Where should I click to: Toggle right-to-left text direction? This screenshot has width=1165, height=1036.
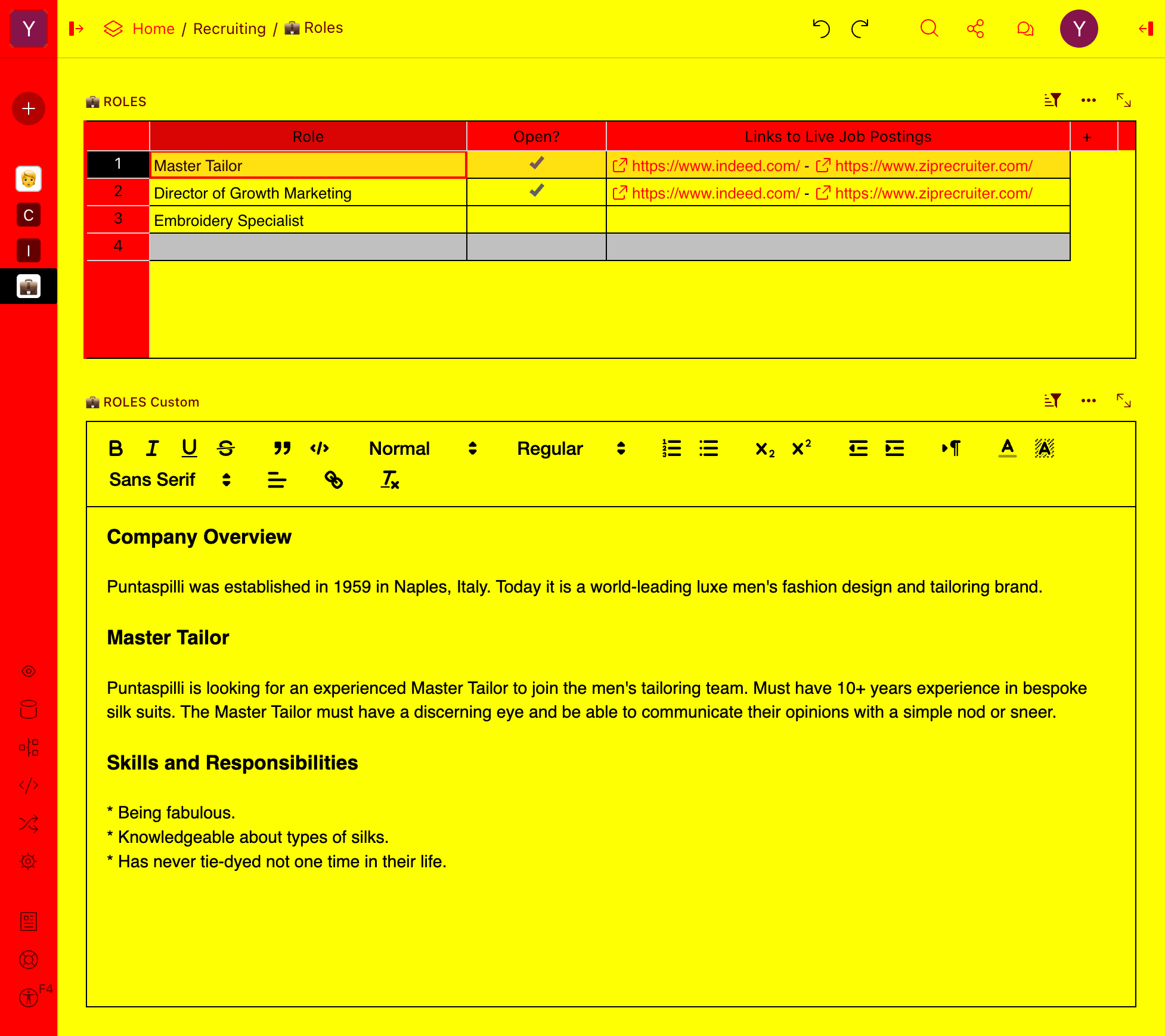tap(951, 448)
